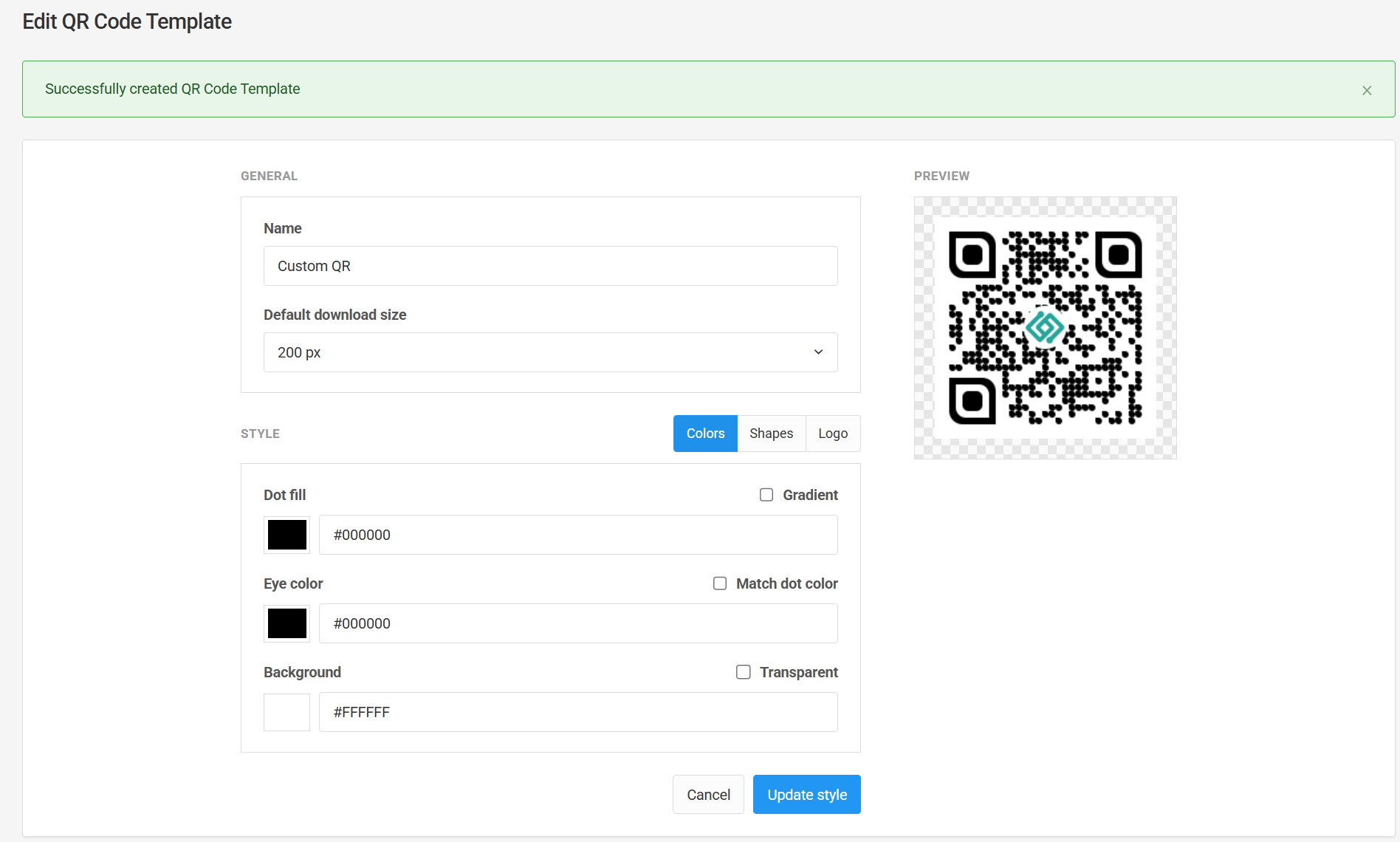1400x842 pixels.
Task: Open the Dot fill color swatch
Action: pyautogui.click(x=287, y=535)
